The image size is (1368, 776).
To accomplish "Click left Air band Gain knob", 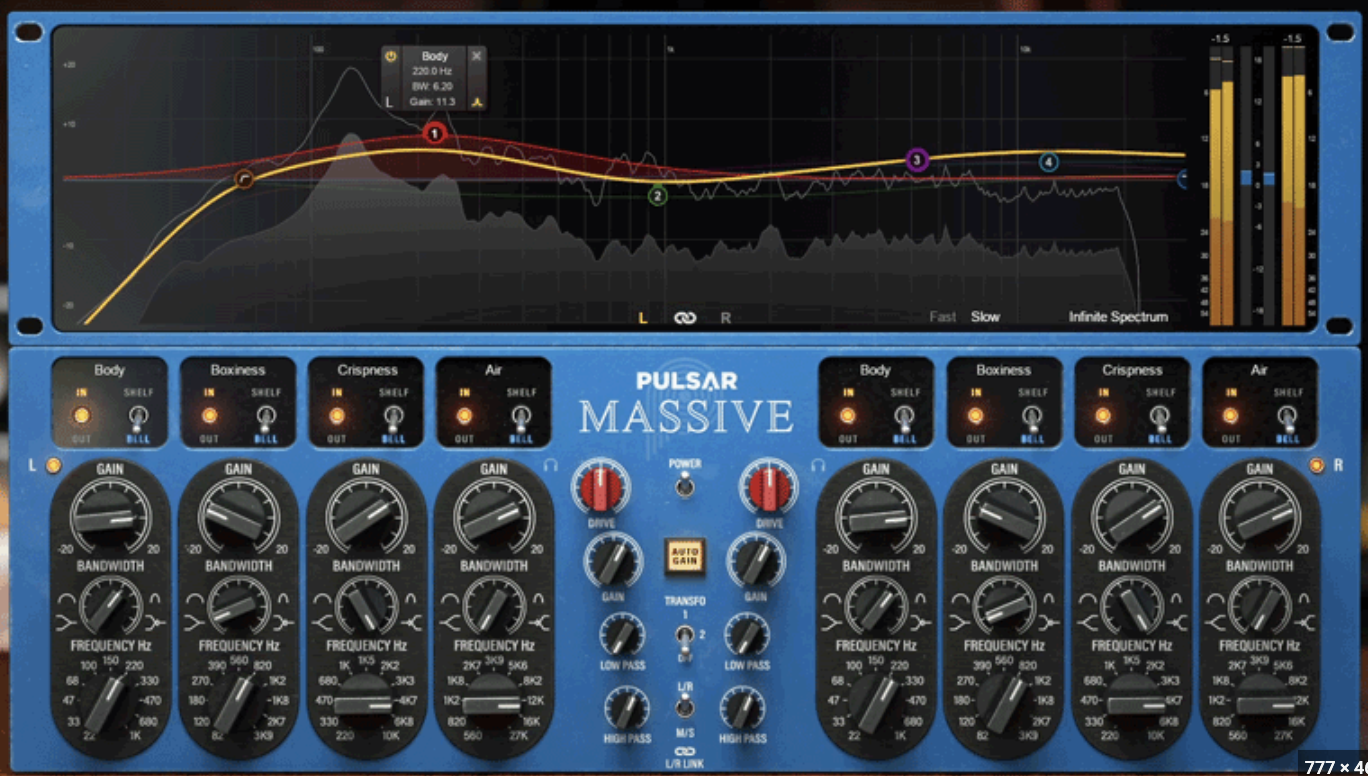I will click(x=493, y=516).
